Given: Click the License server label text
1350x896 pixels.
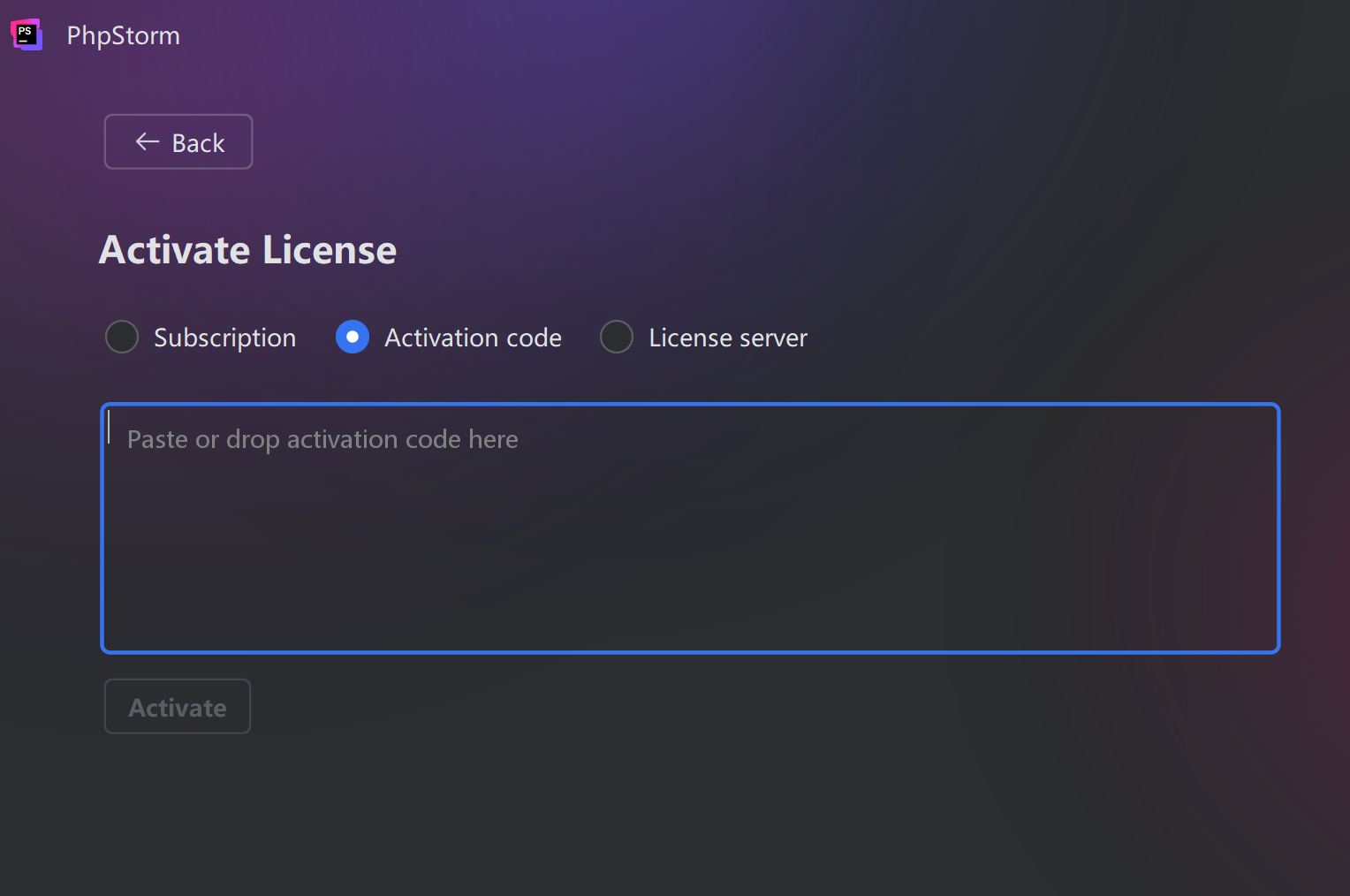Looking at the screenshot, I should click(728, 338).
